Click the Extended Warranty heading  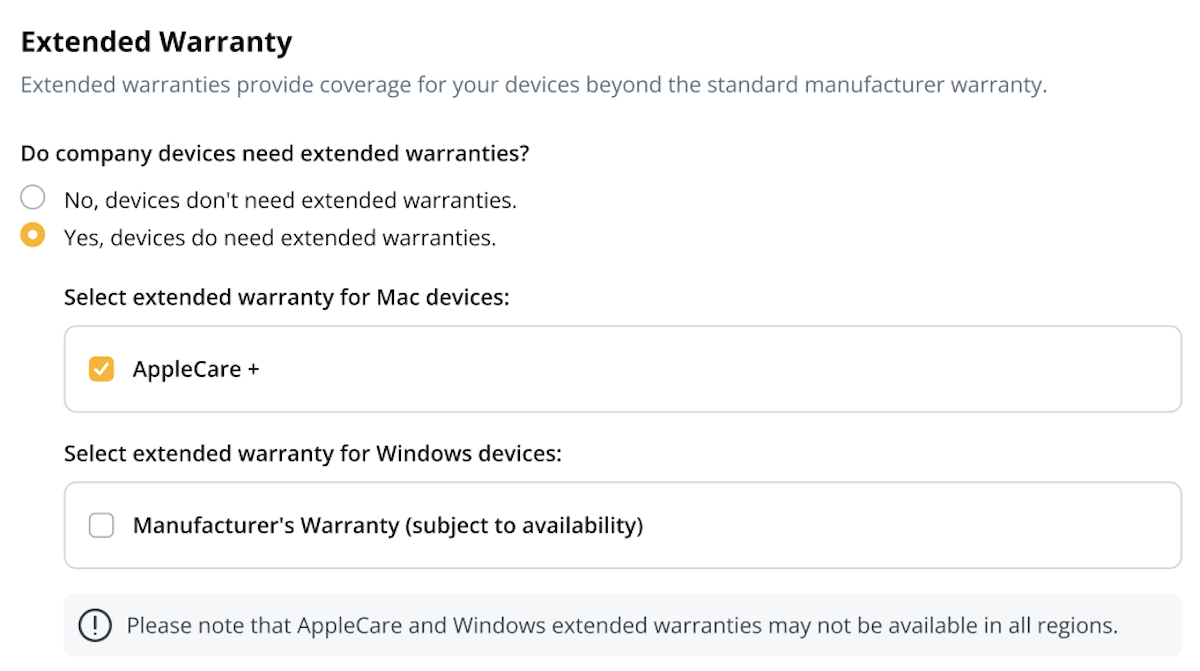pyautogui.click(x=156, y=42)
